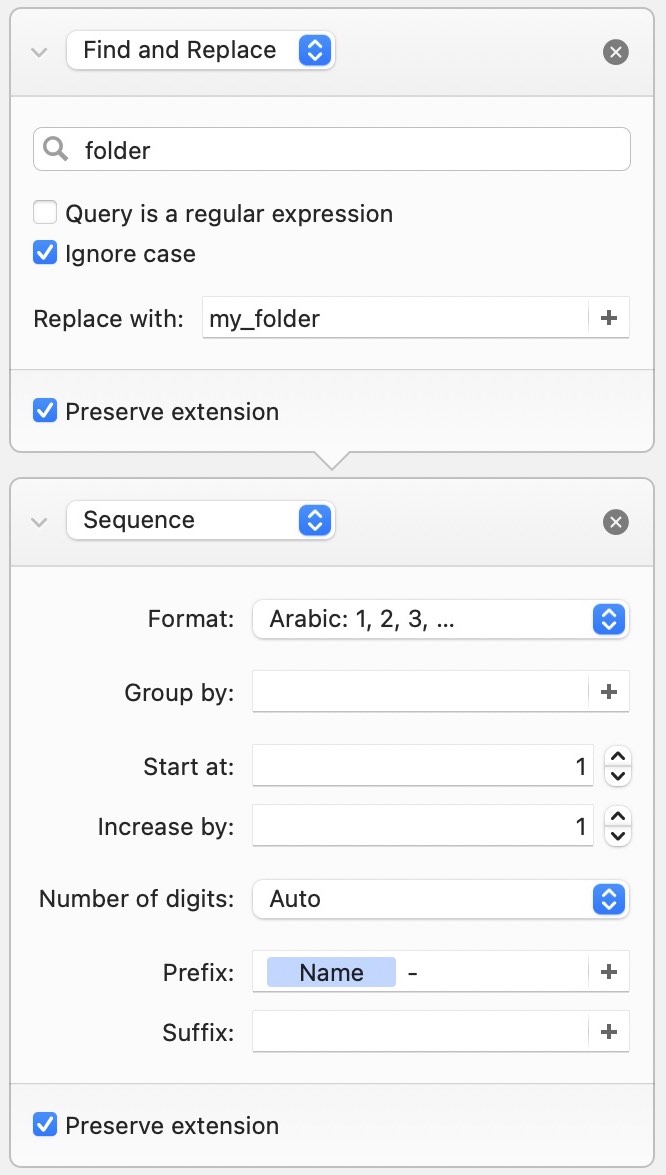Remove the Find and Replace action
Screen dimensions: 666x1175
tap(615, 52)
